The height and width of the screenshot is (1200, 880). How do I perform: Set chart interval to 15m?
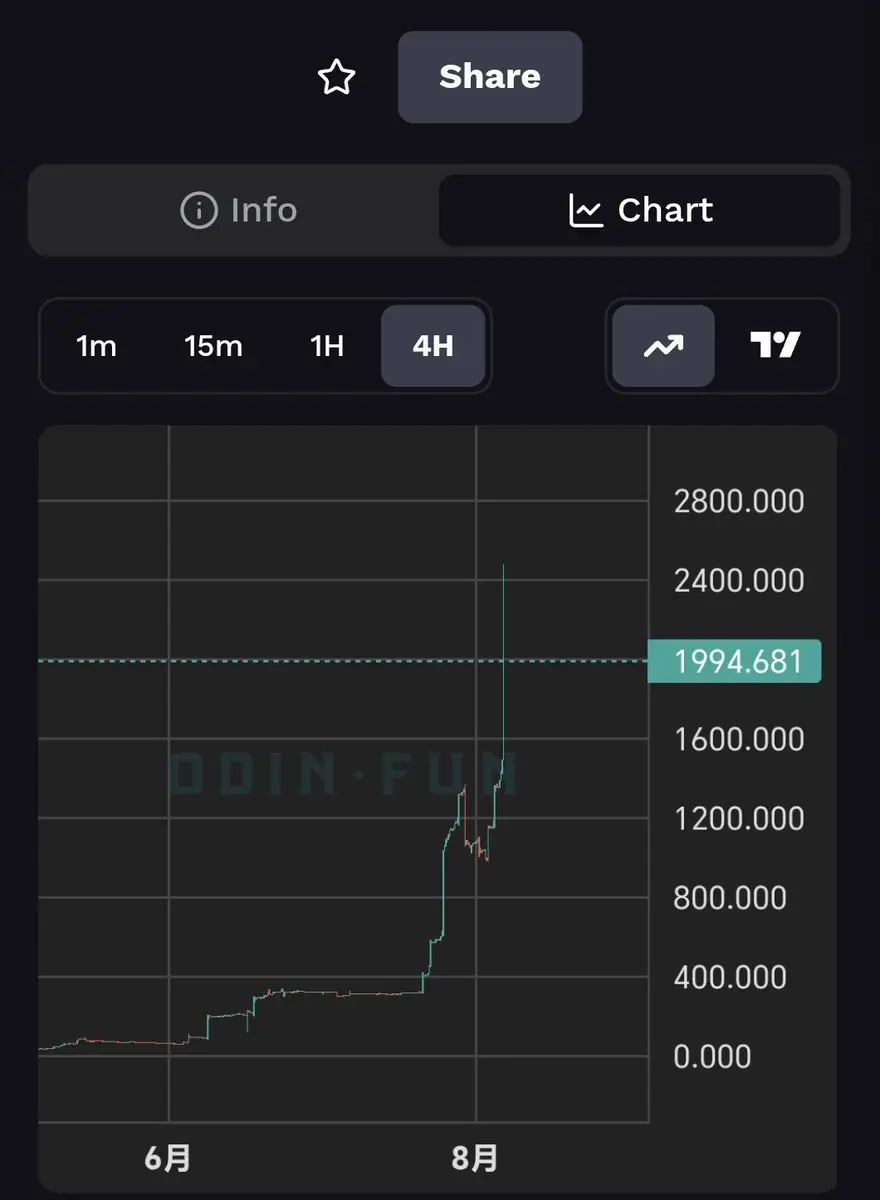[x=213, y=346]
